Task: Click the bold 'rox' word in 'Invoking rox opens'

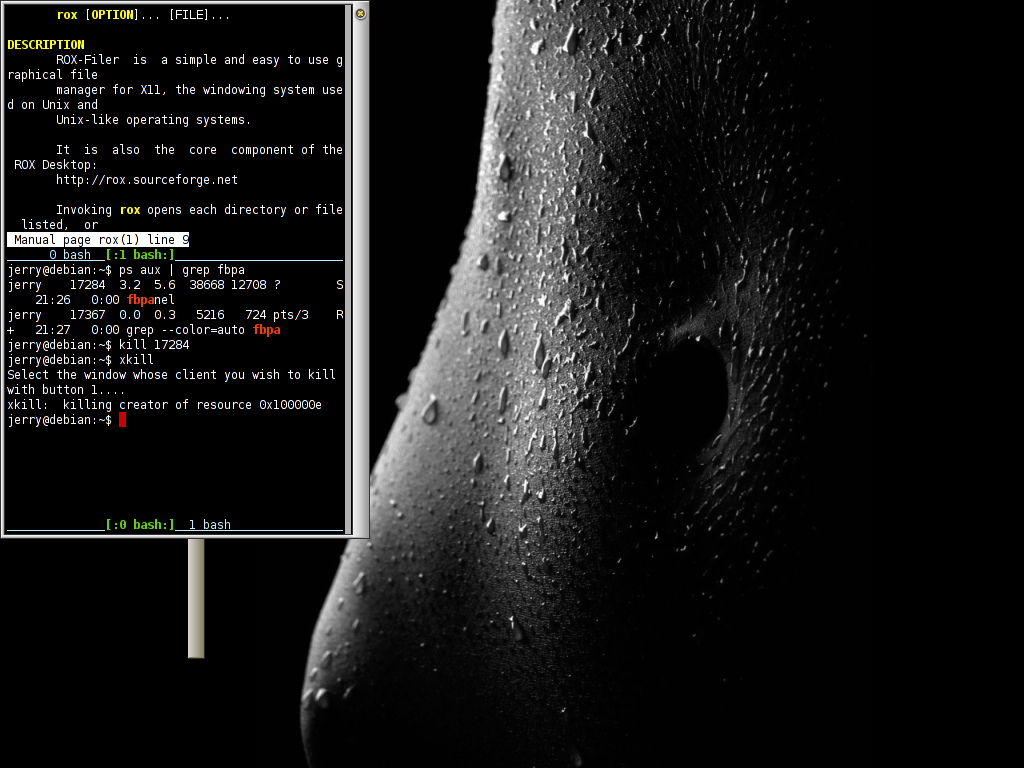Action: pyautogui.click(x=130, y=210)
